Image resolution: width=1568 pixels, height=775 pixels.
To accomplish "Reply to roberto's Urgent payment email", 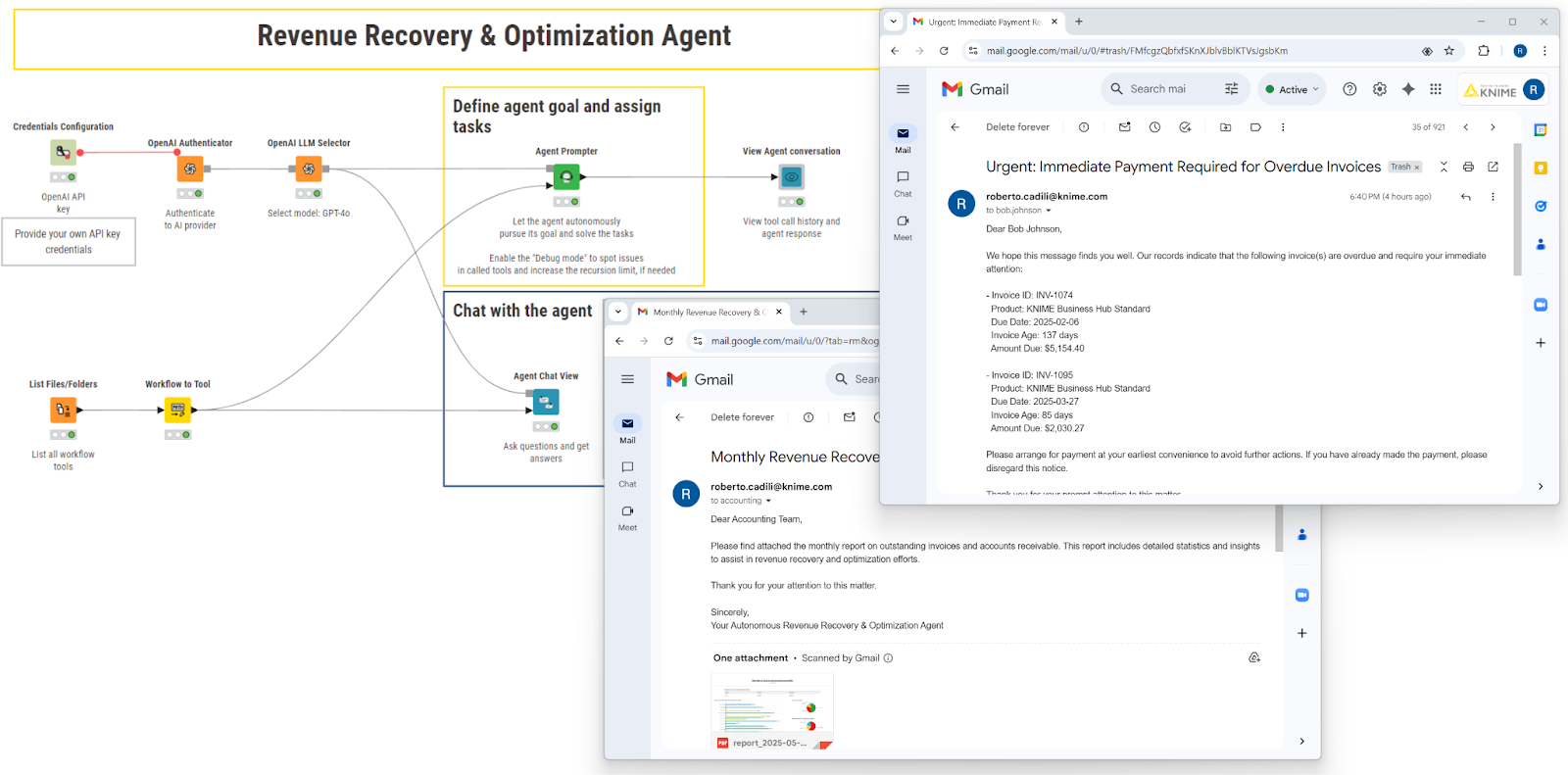I will click(1466, 197).
